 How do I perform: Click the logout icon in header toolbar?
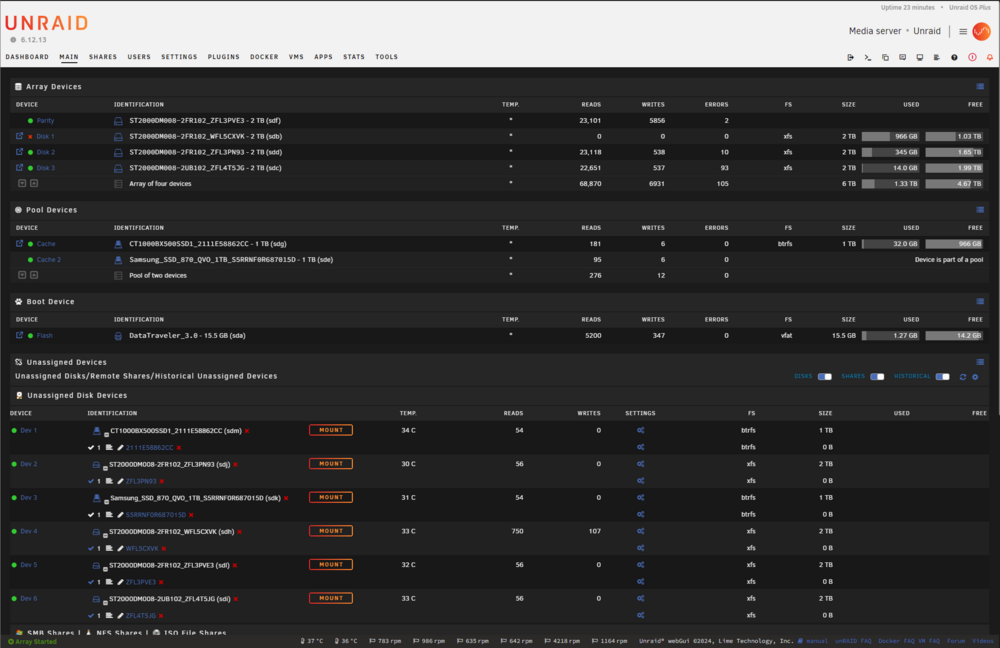point(850,57)
